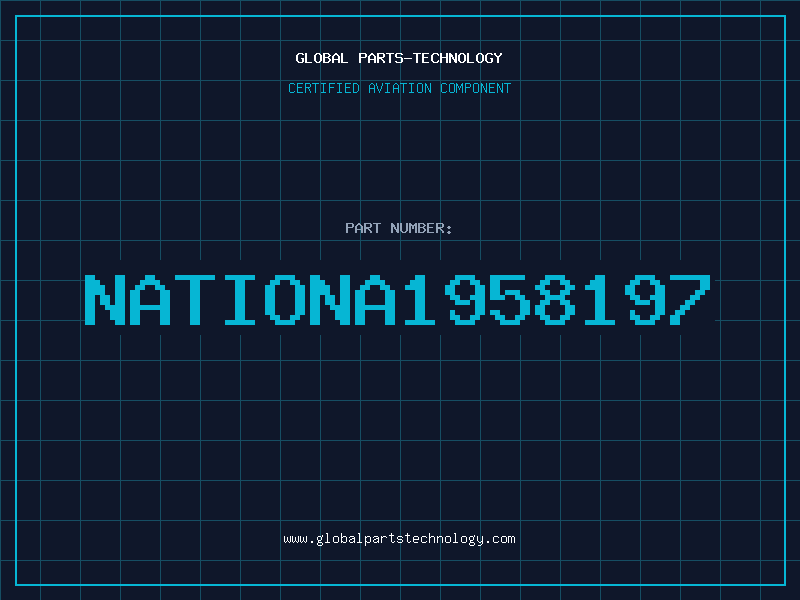Click the letter I in the part number
The height and width of the screenshot is (600, 800).
point(239,300)
